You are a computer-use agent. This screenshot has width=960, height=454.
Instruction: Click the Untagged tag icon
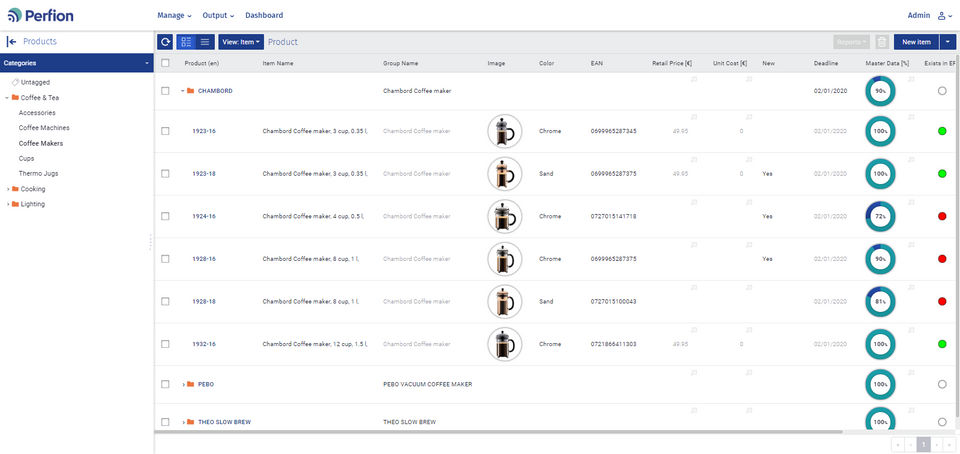[x=15, y=82]
